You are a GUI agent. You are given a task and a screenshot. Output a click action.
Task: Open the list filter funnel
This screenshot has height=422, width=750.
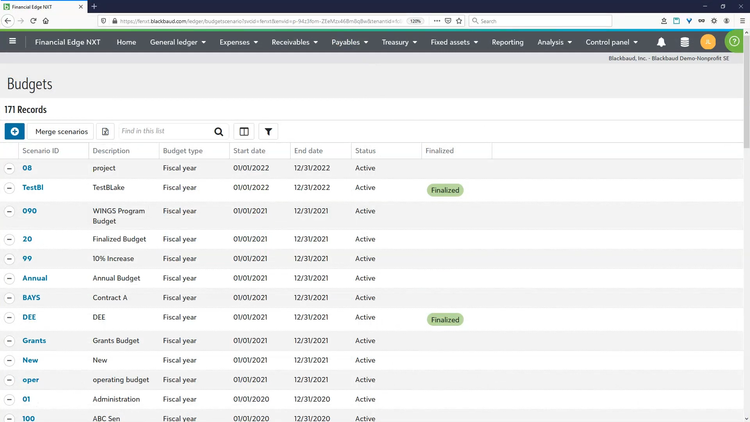(x=268, y=131)
